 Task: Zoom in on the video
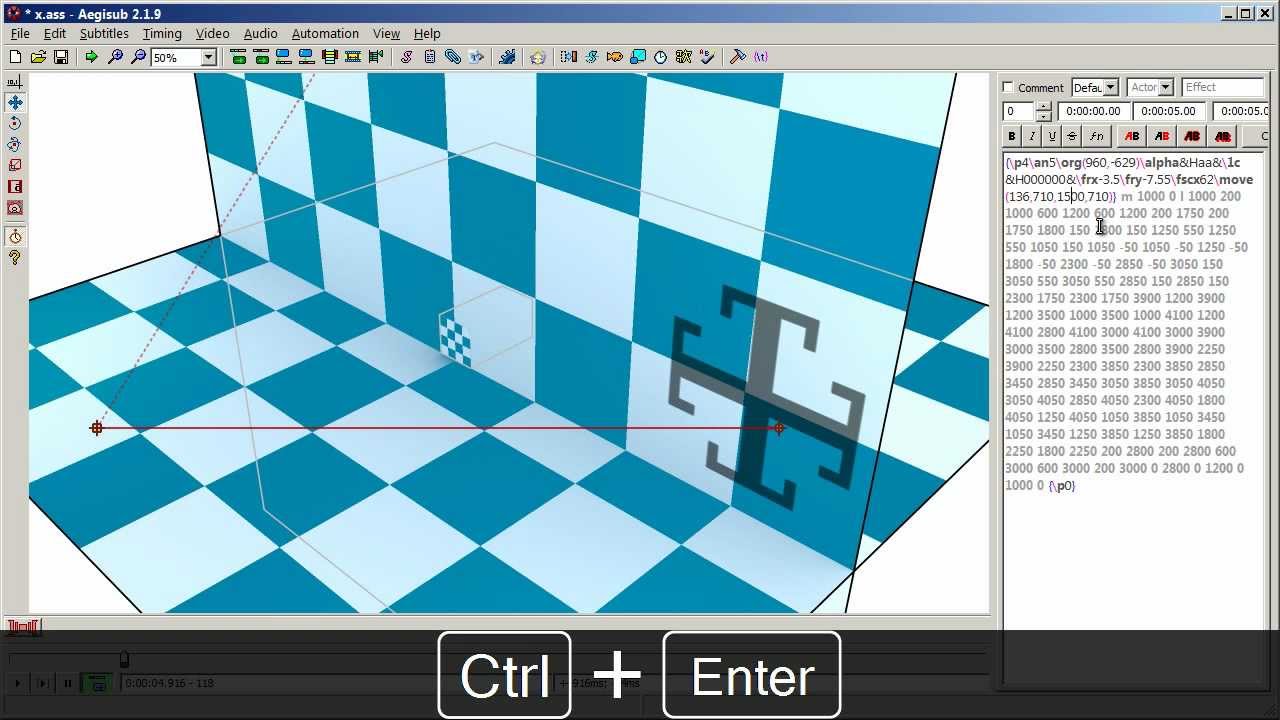coord(115,57)
